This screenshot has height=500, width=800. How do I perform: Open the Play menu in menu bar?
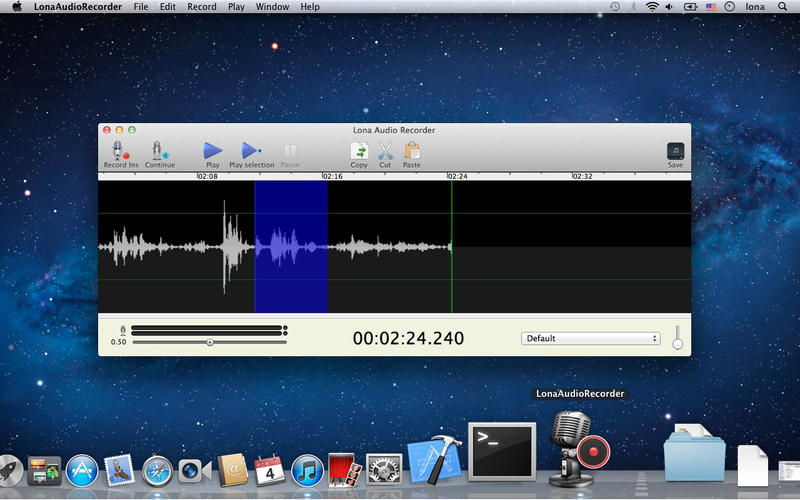coord(236,7)
